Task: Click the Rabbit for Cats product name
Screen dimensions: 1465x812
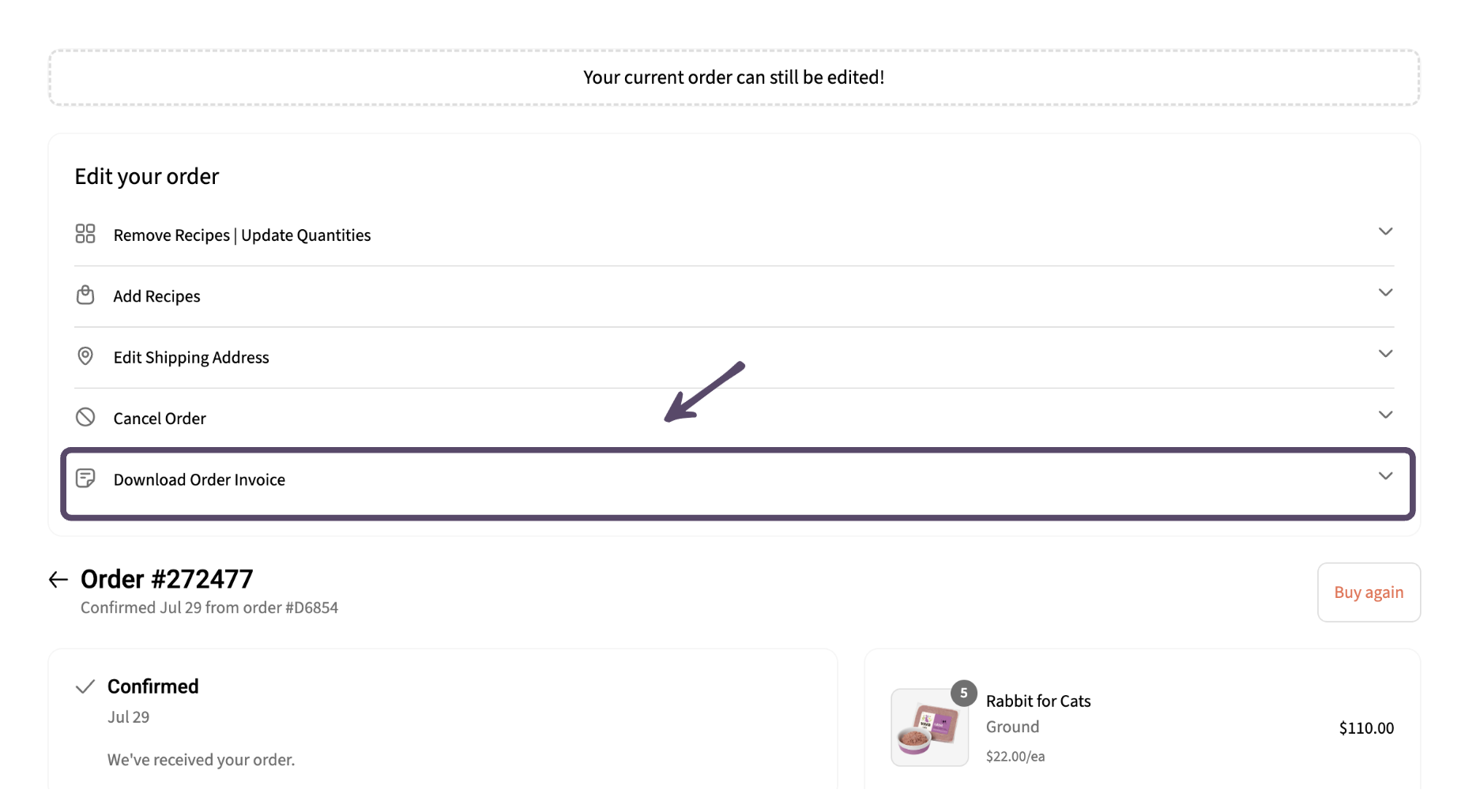Action: click(1038, 701)
